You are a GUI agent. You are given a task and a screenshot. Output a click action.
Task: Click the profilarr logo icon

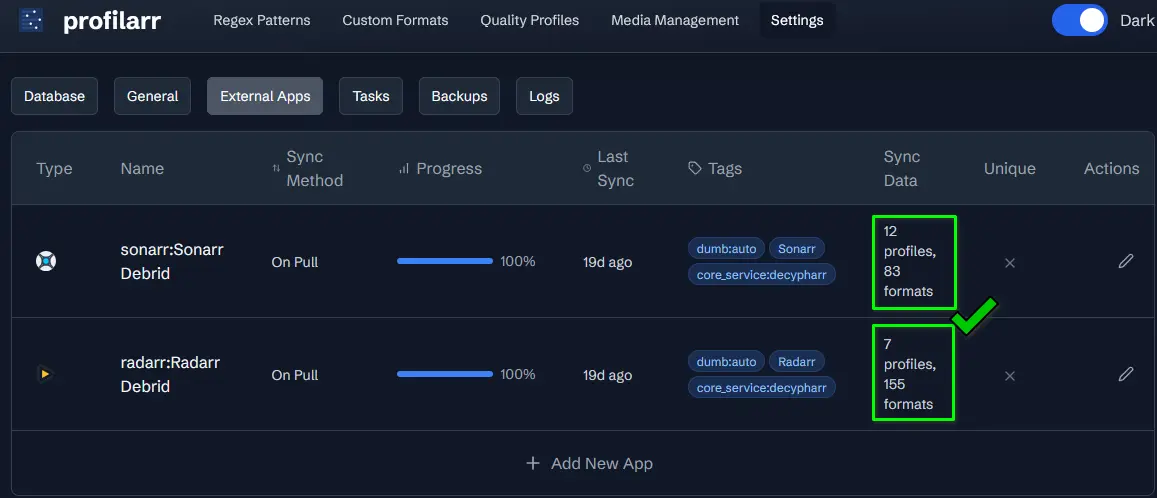30,20
